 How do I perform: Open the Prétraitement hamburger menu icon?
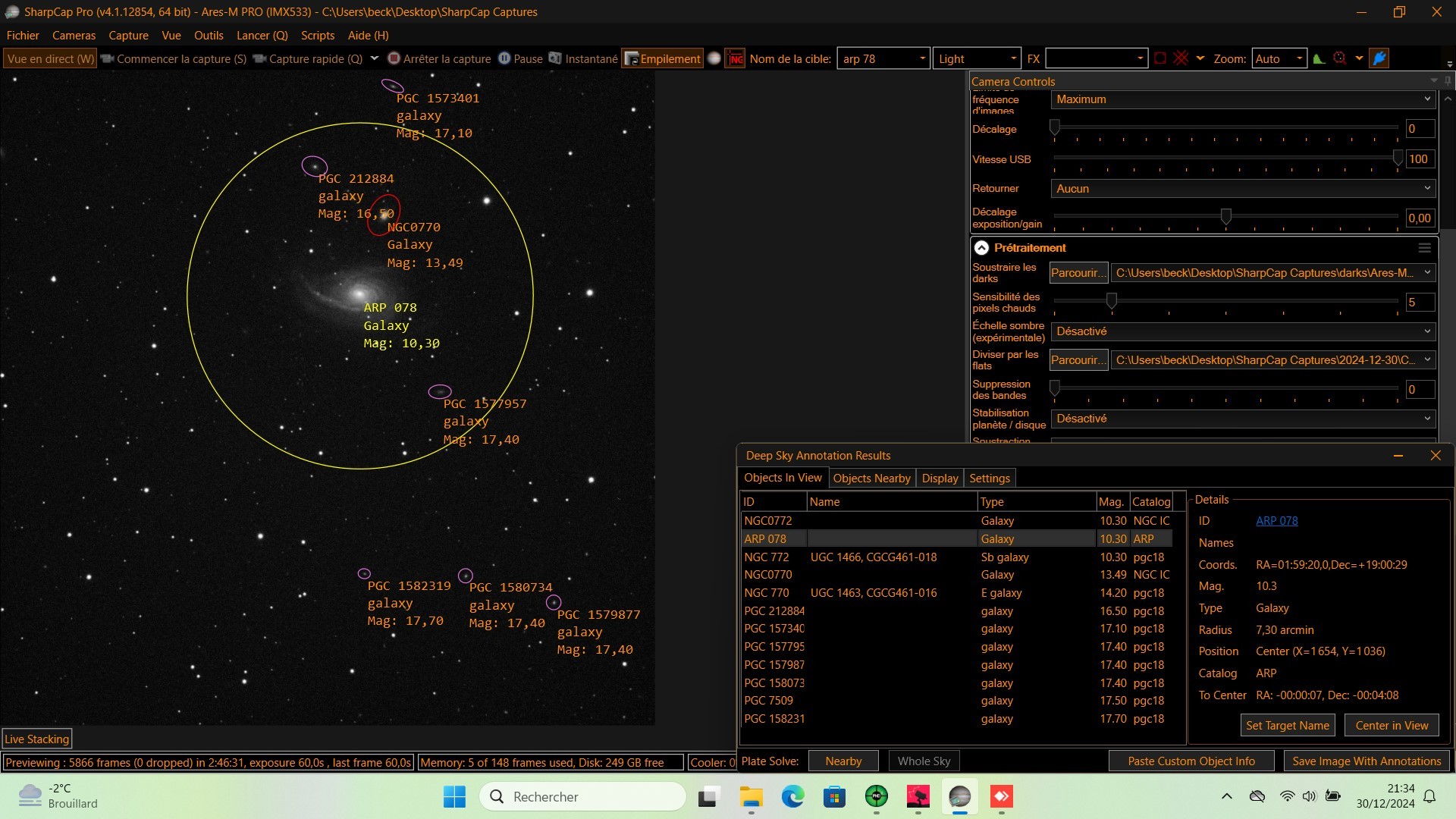1424,248
